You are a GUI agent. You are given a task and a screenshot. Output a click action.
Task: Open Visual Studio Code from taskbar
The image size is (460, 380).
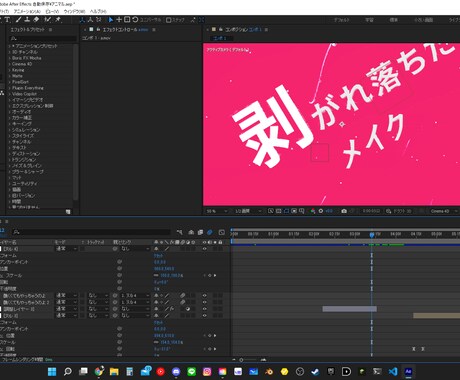tap(393, 372)
